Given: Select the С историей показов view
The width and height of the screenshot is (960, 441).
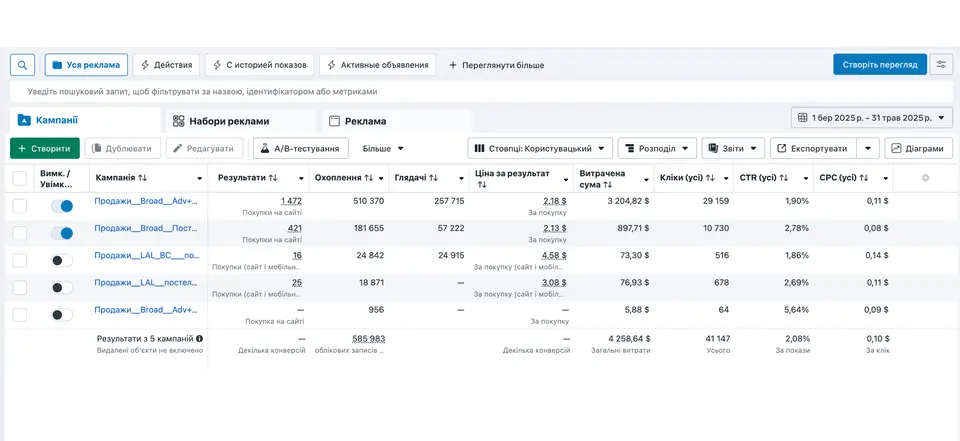Looking at the screenshot, I should [x=260, y=64].
